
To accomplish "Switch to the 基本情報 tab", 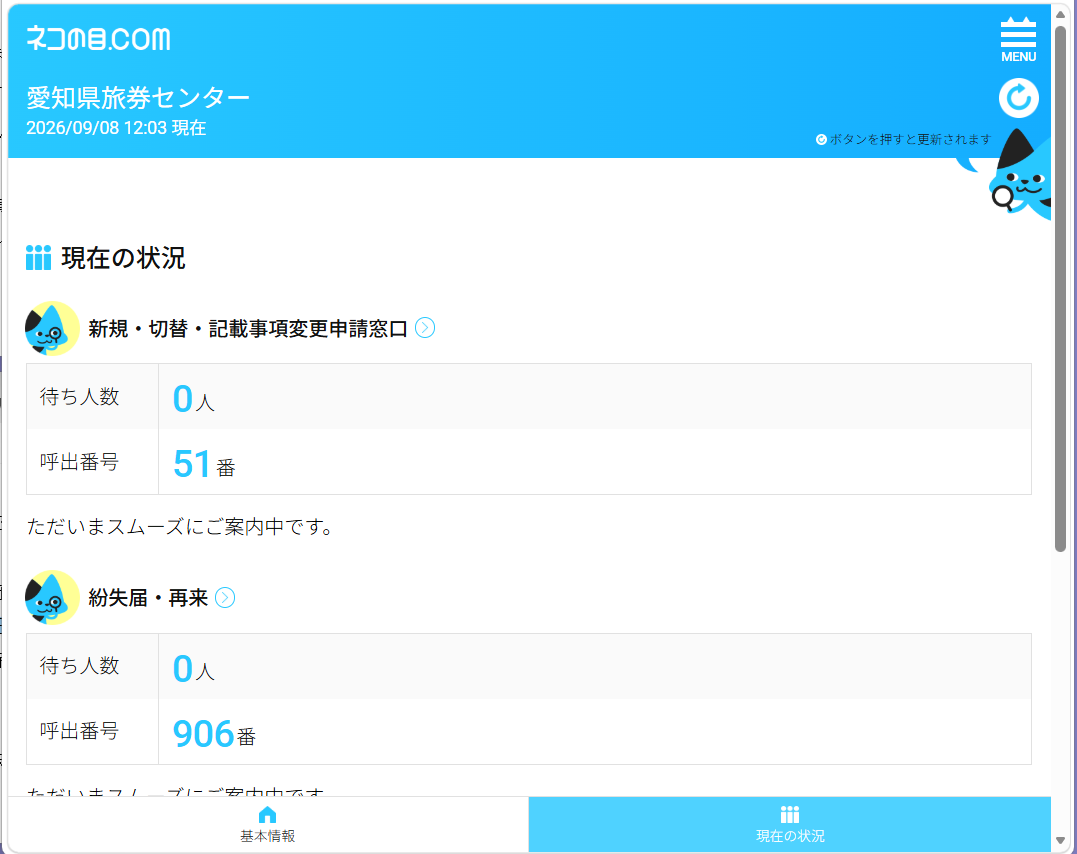I will [268, 824].
